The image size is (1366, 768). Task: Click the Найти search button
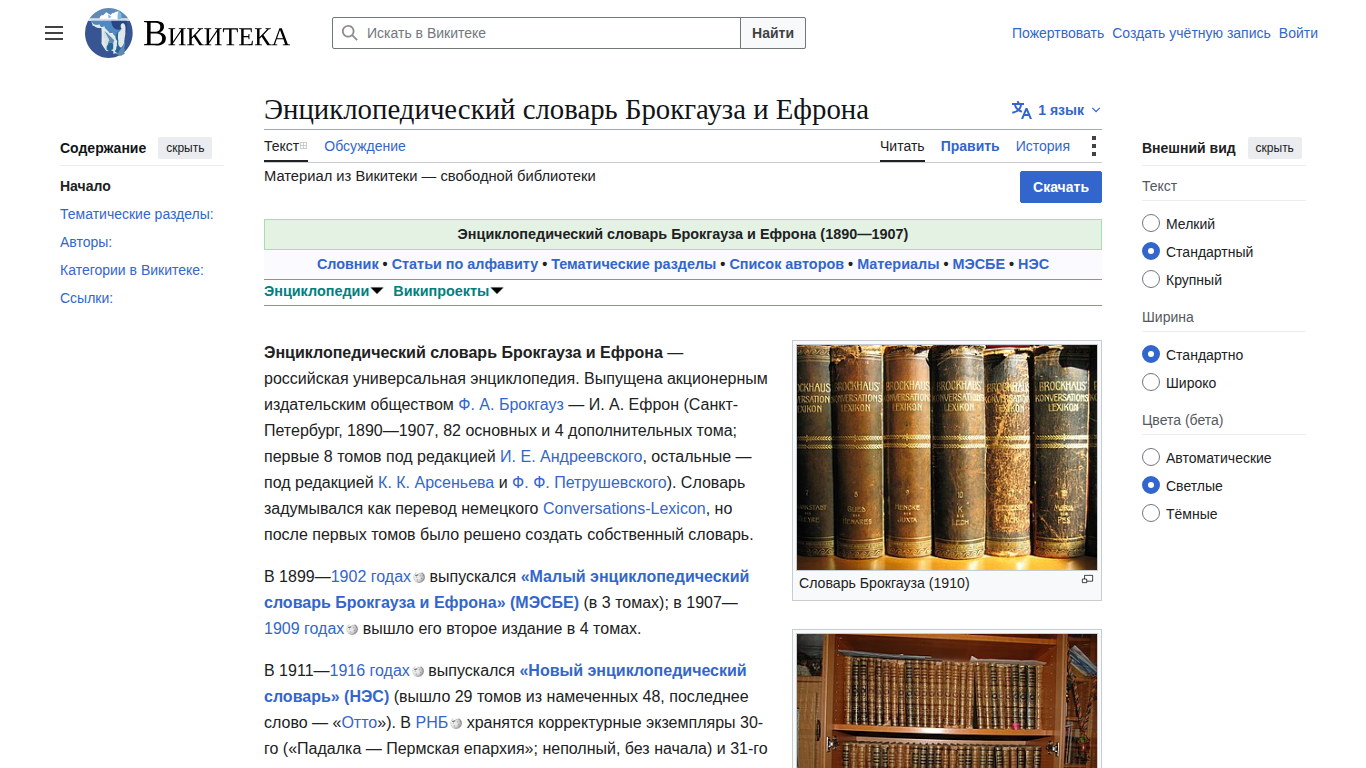tap(773, 33)
